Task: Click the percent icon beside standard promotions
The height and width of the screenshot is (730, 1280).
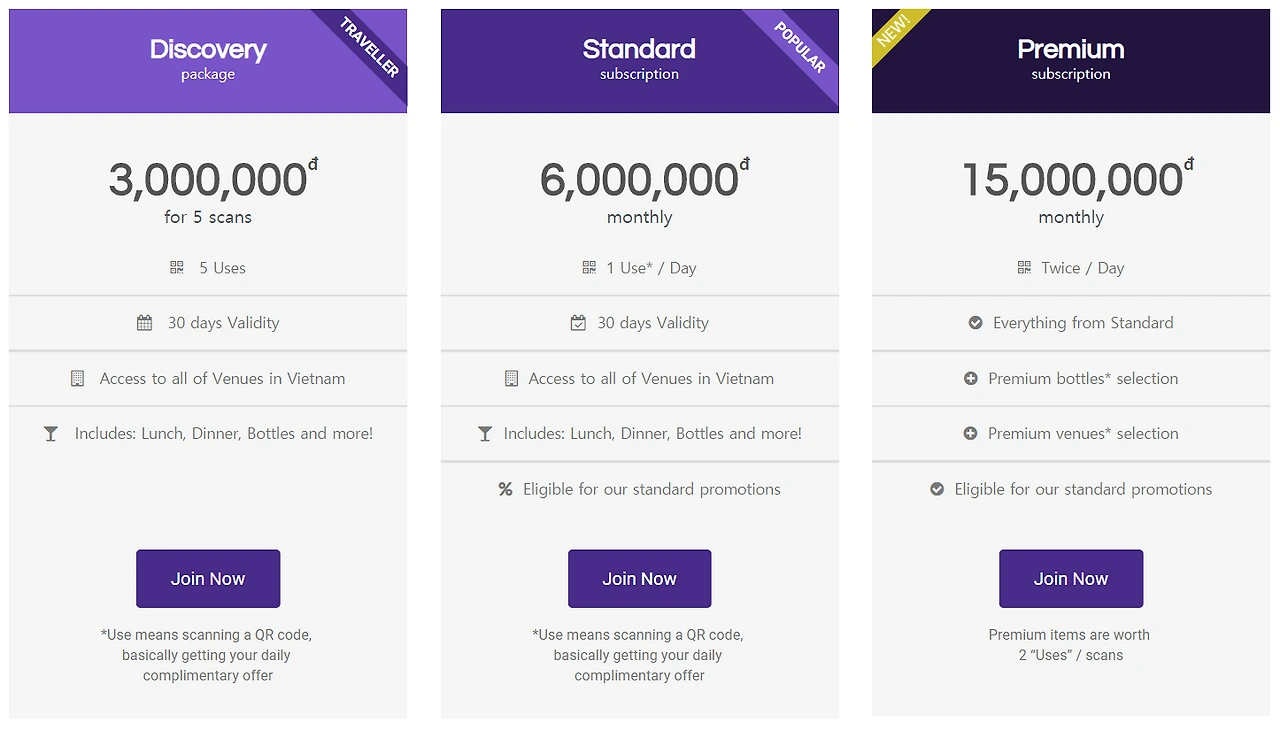Action: coord(505,489)
